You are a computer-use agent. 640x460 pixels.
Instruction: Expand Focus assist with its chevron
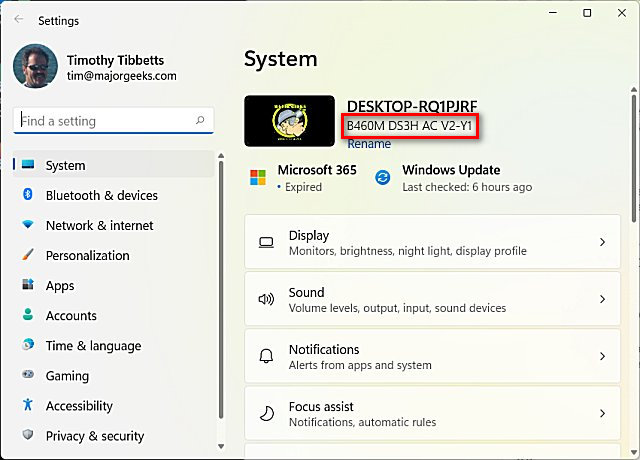602,413
